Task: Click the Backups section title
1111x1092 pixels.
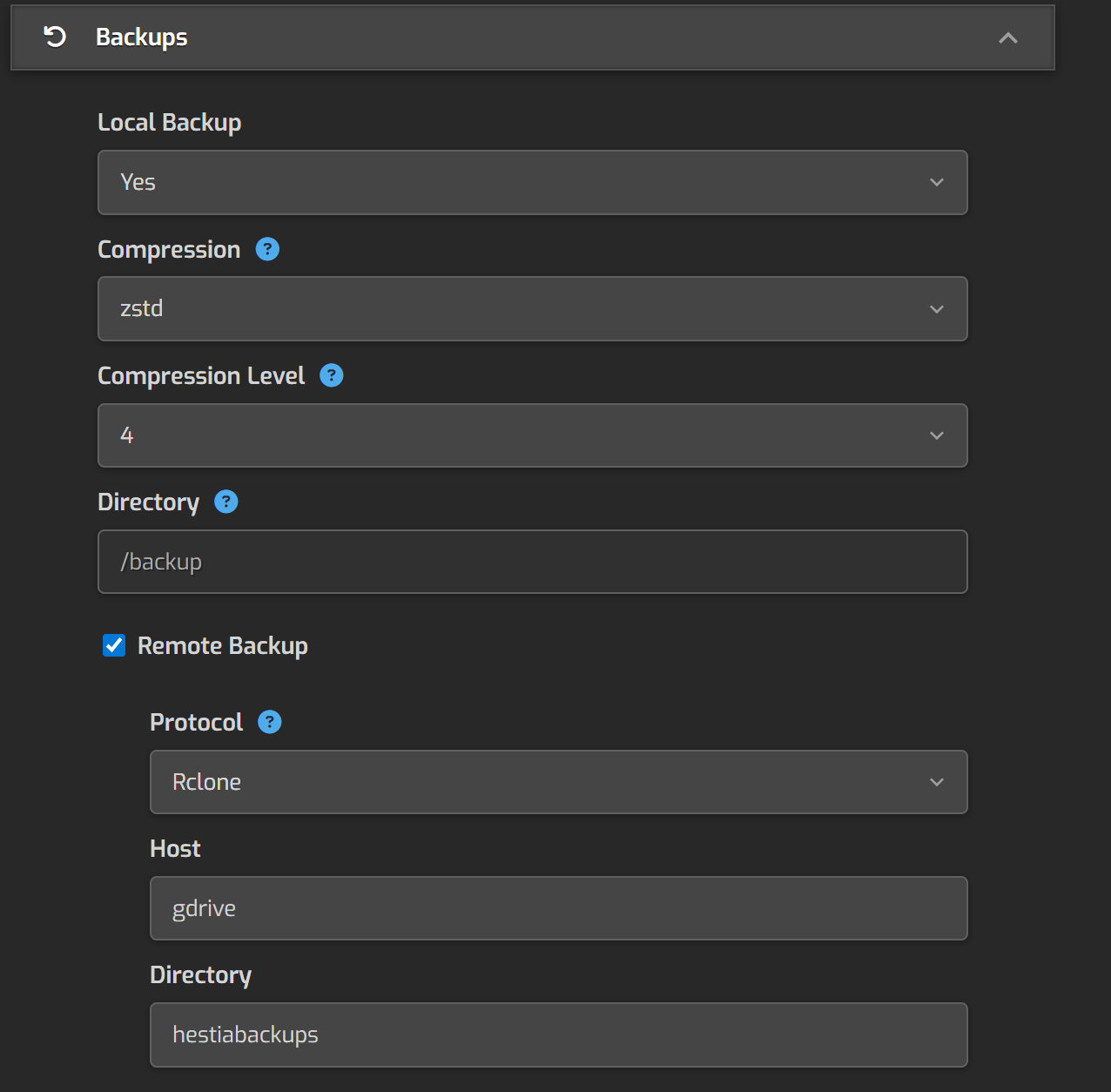Action: [x=141, y=37]
